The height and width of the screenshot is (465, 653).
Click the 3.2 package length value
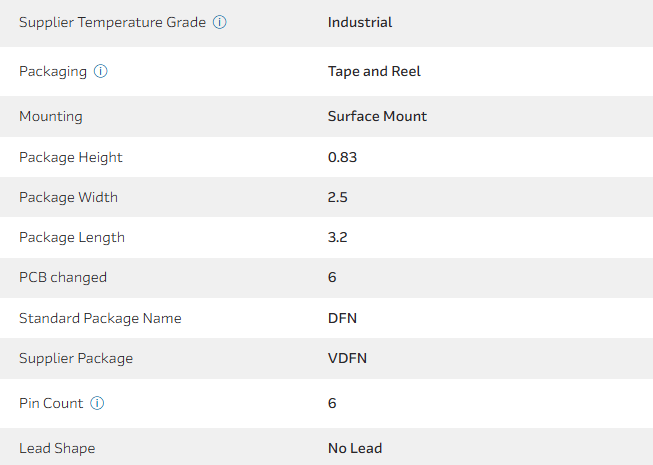click(x=337, y=238)
